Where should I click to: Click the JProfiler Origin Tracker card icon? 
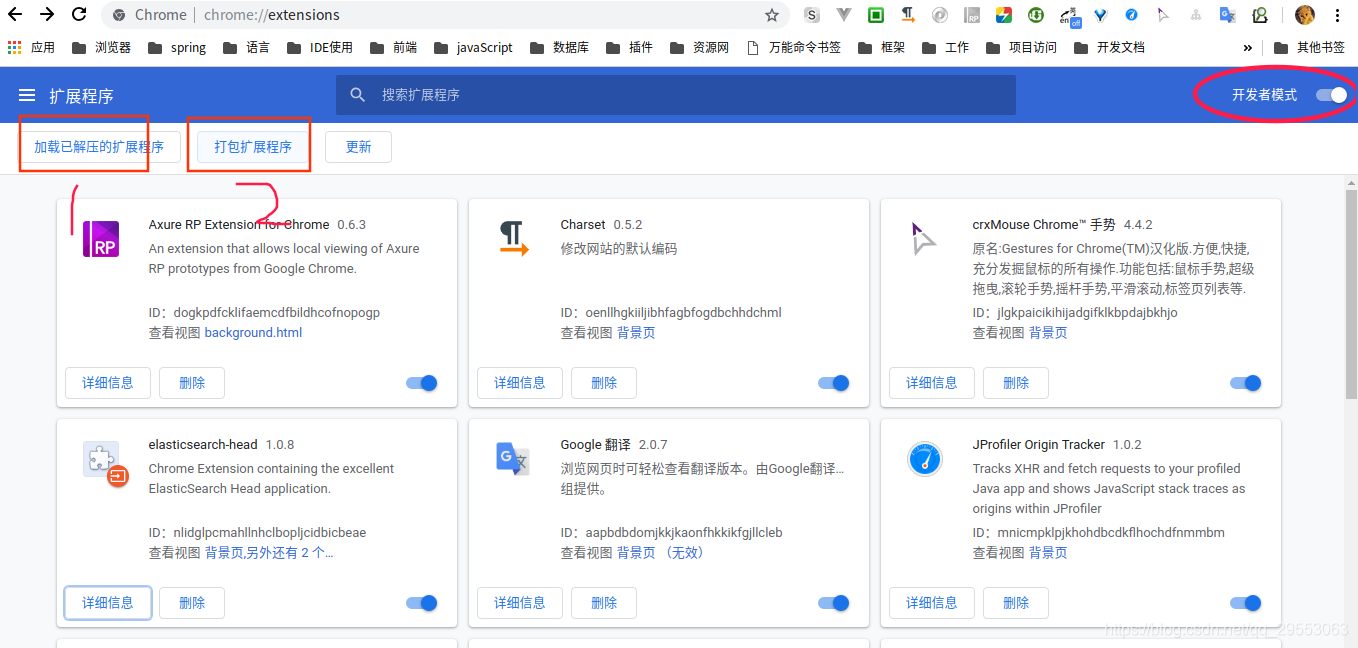point(925,459)
